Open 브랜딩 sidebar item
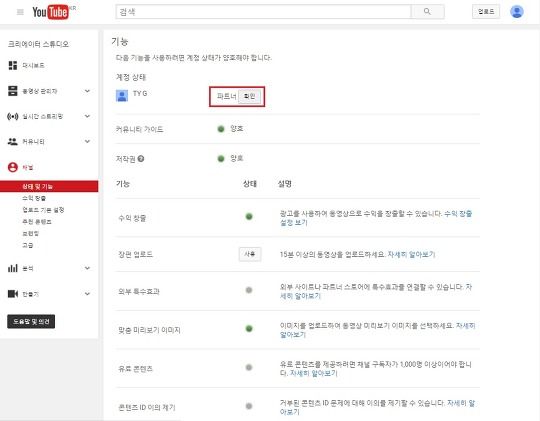The height and width of the screenshot is (421, 540). click(x=30, y=233)
